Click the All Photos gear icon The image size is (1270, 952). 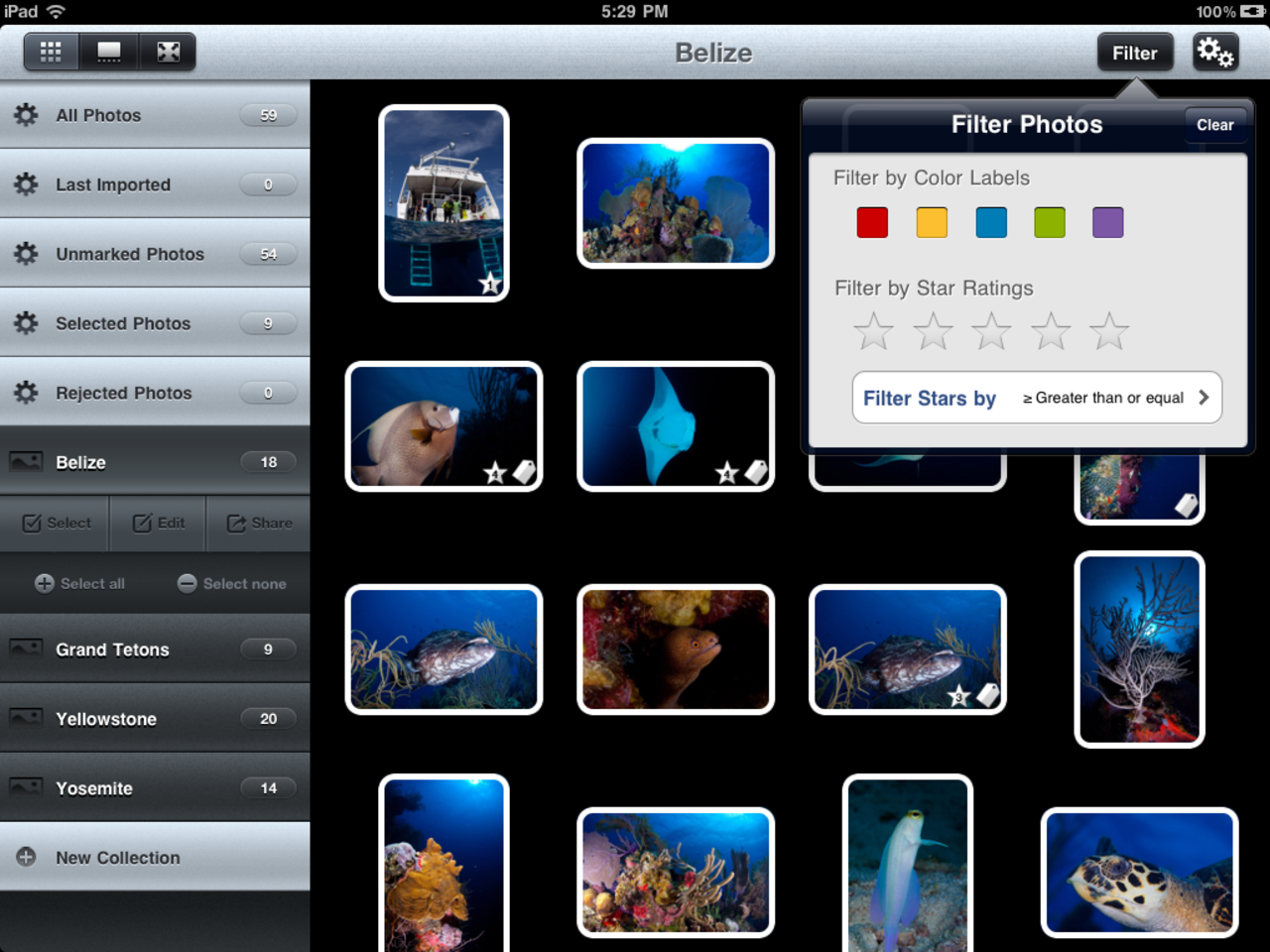26,115
